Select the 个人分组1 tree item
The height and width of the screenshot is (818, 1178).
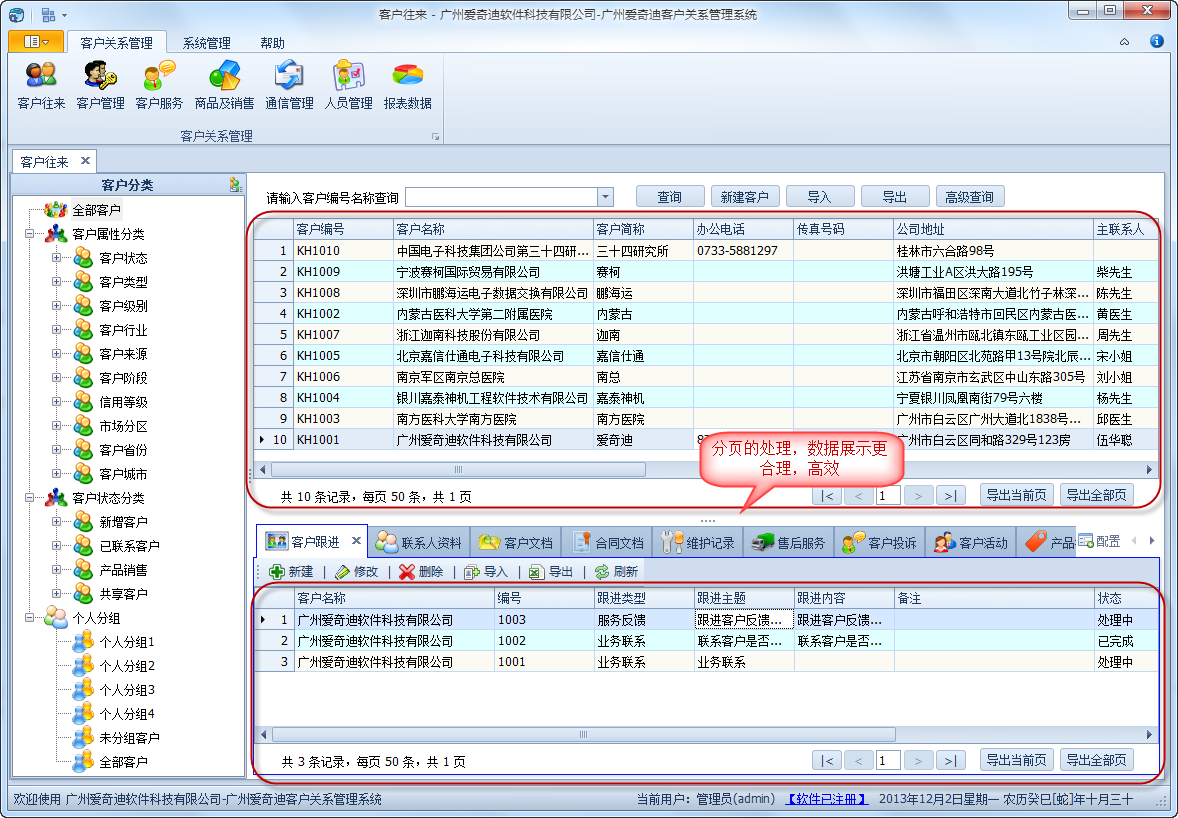click(126, 641)
